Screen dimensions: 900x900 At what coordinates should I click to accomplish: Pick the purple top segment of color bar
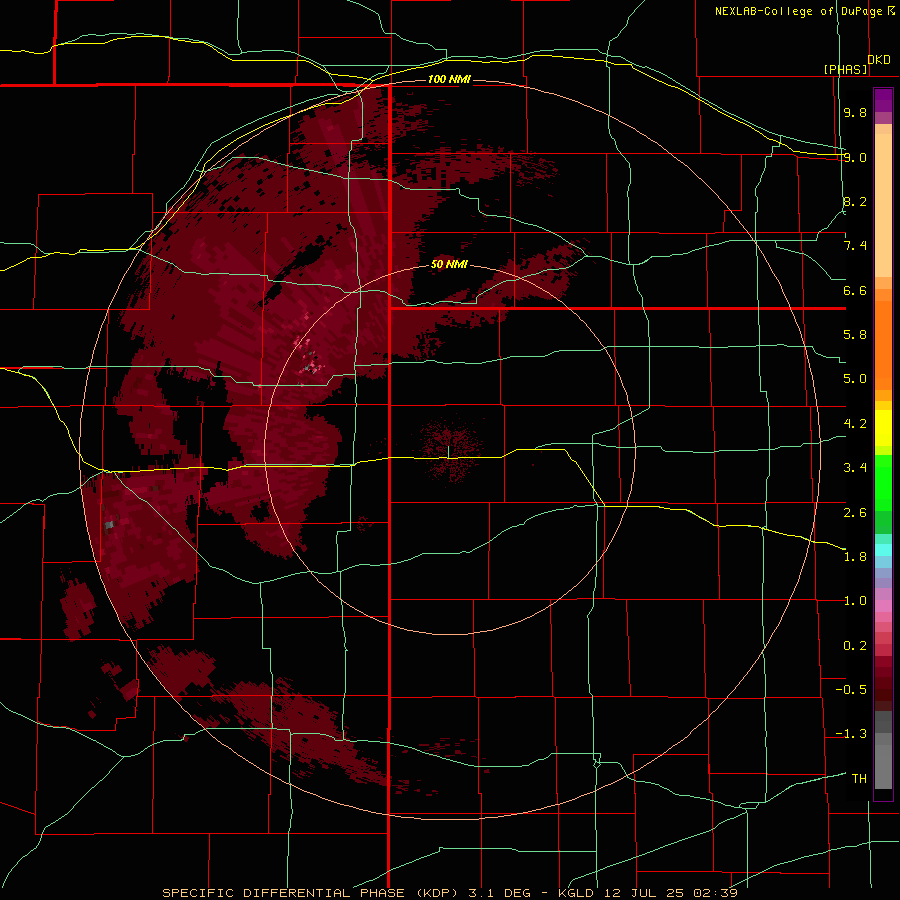(x=883, y=100)
